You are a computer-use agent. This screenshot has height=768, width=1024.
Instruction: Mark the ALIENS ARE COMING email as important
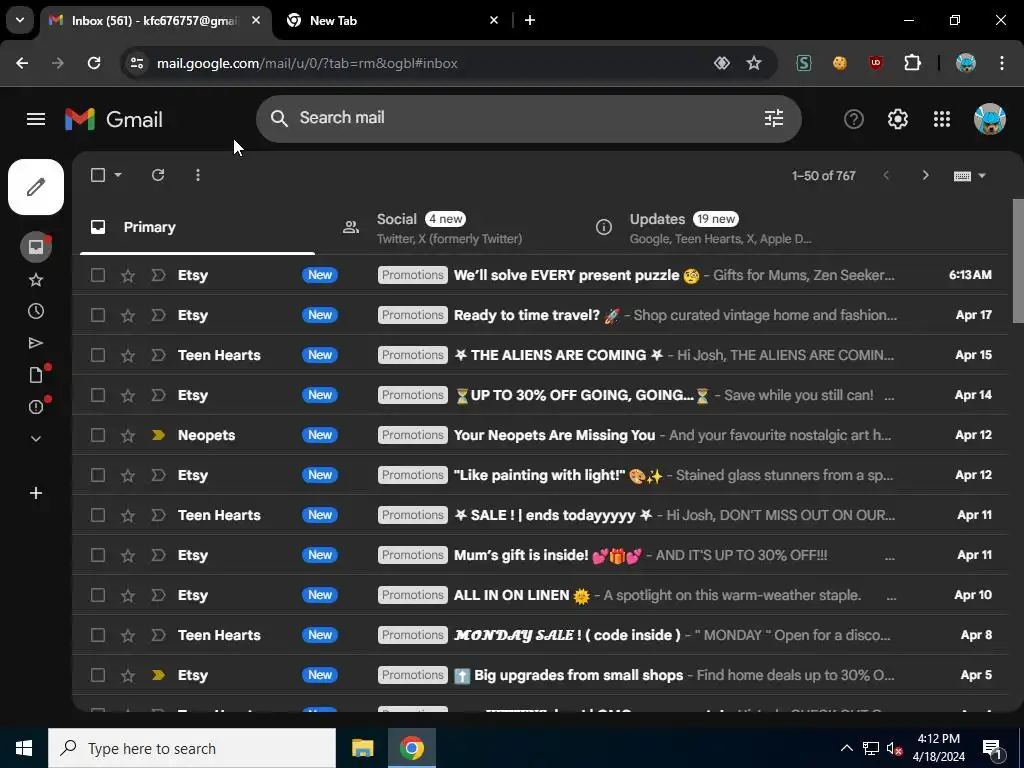(158, 355)
